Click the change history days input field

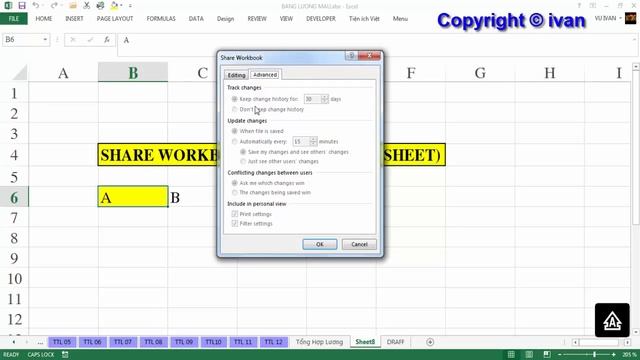312,99
